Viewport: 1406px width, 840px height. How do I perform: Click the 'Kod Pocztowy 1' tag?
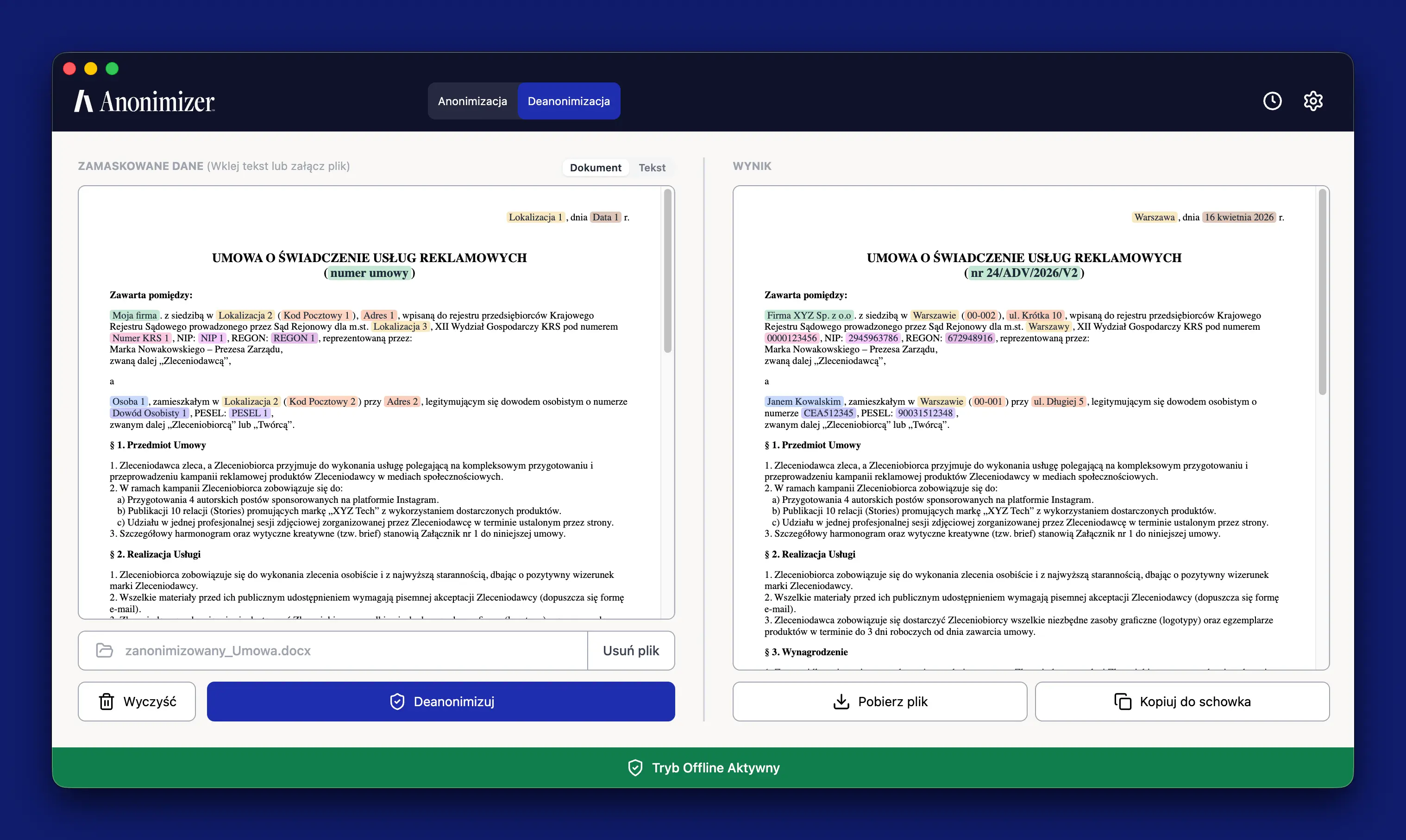(316, 315)
